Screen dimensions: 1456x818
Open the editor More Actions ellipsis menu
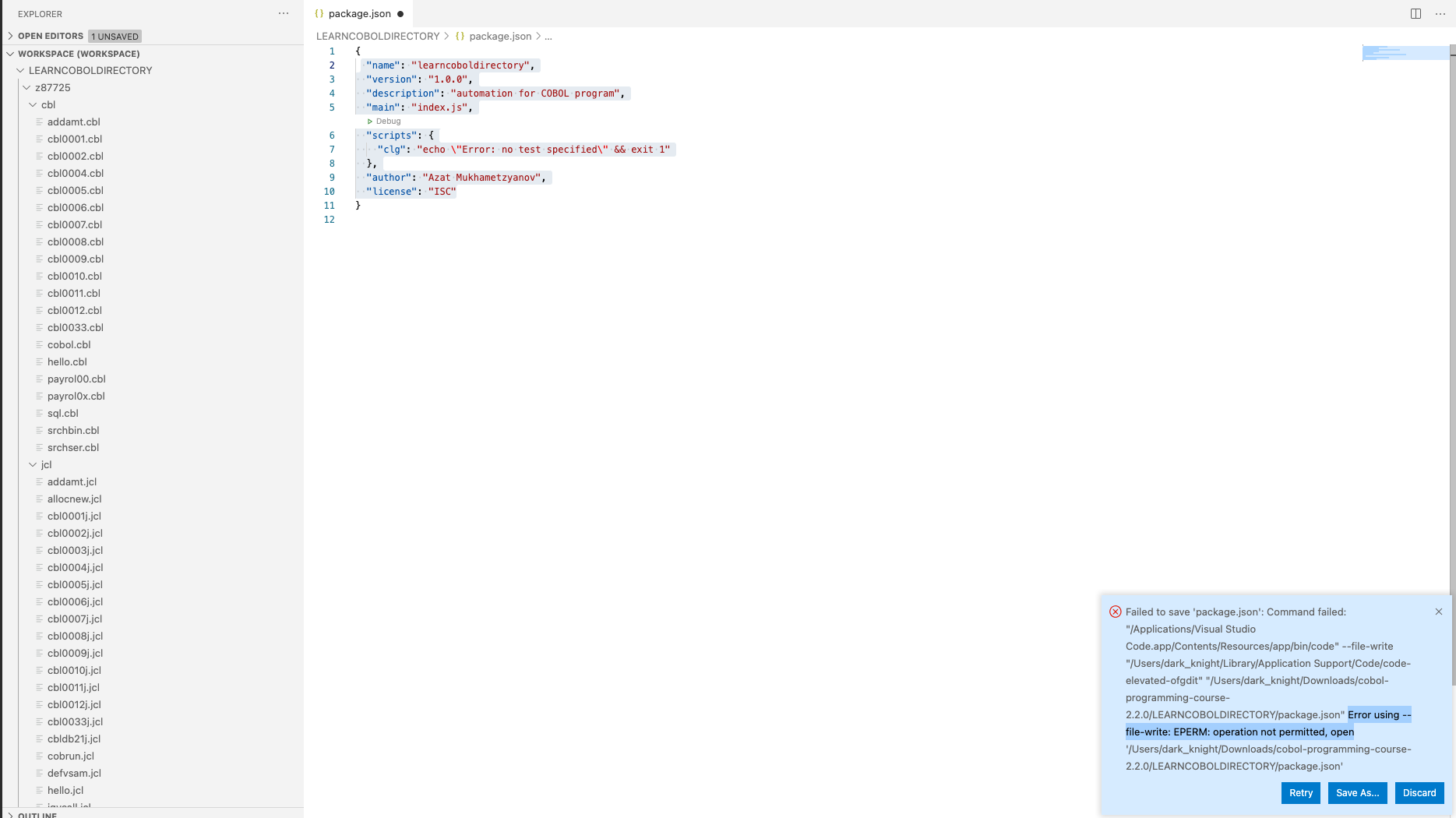pos(1440,14)
